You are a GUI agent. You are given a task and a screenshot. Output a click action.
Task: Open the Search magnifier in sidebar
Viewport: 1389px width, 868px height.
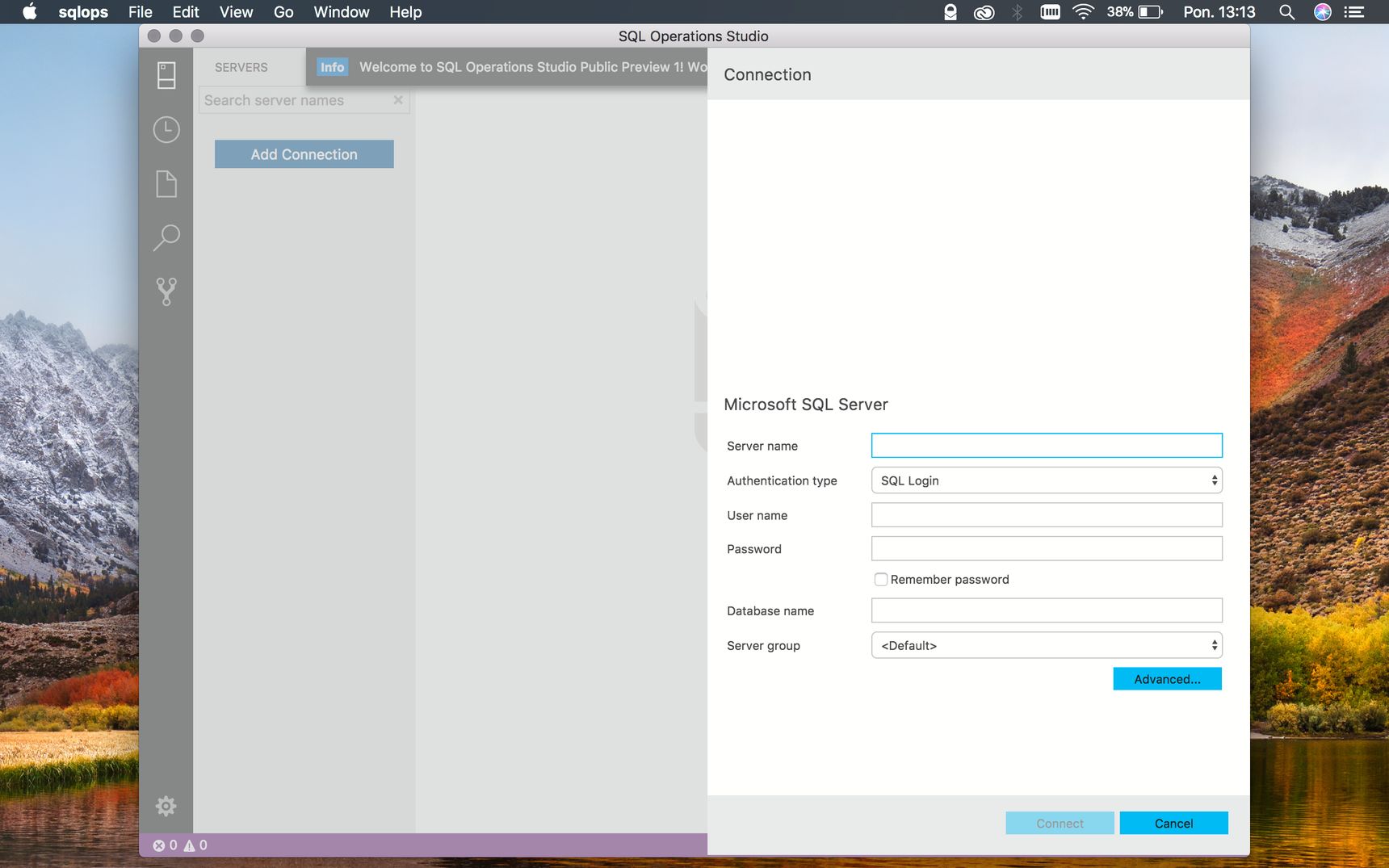166,237
